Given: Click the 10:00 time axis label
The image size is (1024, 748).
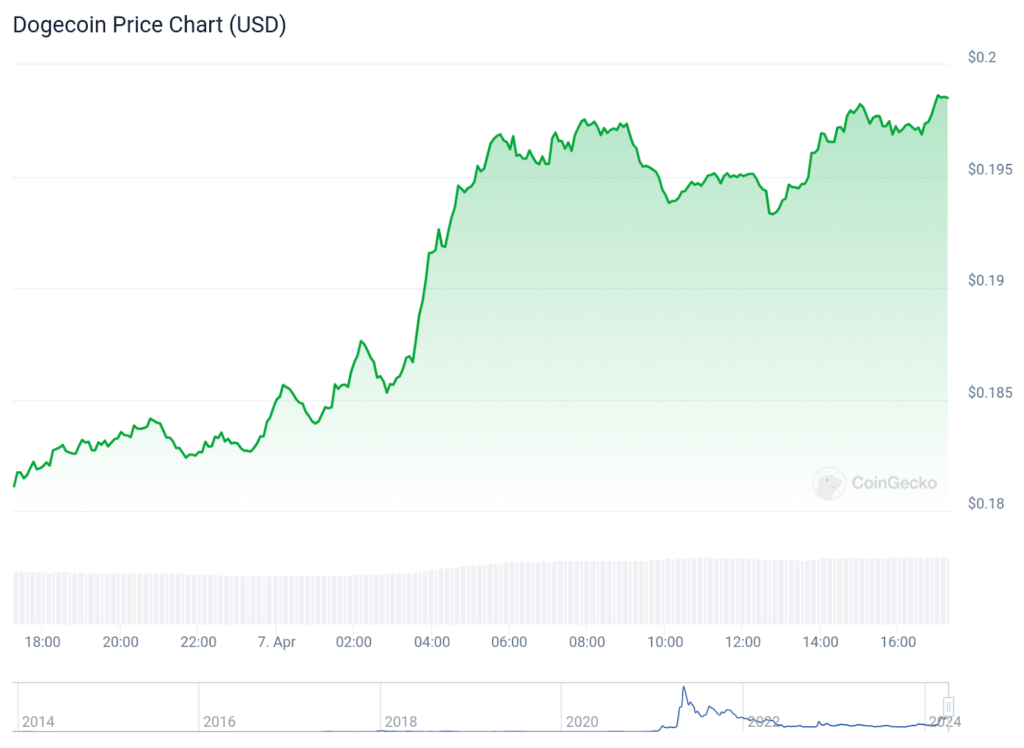Looking at the screenshot, I should coord(665,642).
